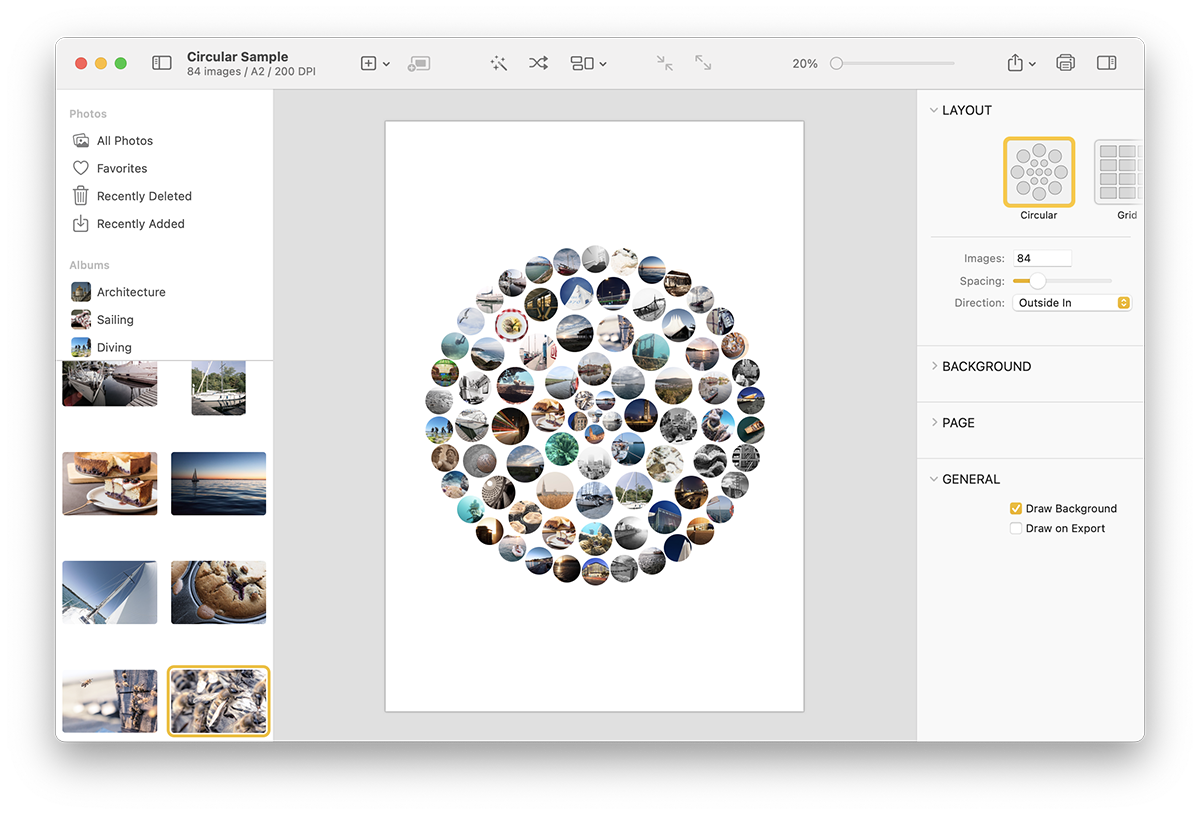Select the sailboat at sunset thumbnail
Viewport: 1200px width, 815px height.
(218, 484)
